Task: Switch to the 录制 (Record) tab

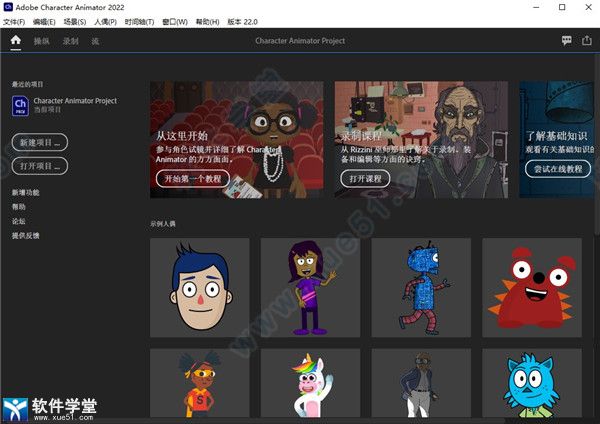Action: (71, 41)
